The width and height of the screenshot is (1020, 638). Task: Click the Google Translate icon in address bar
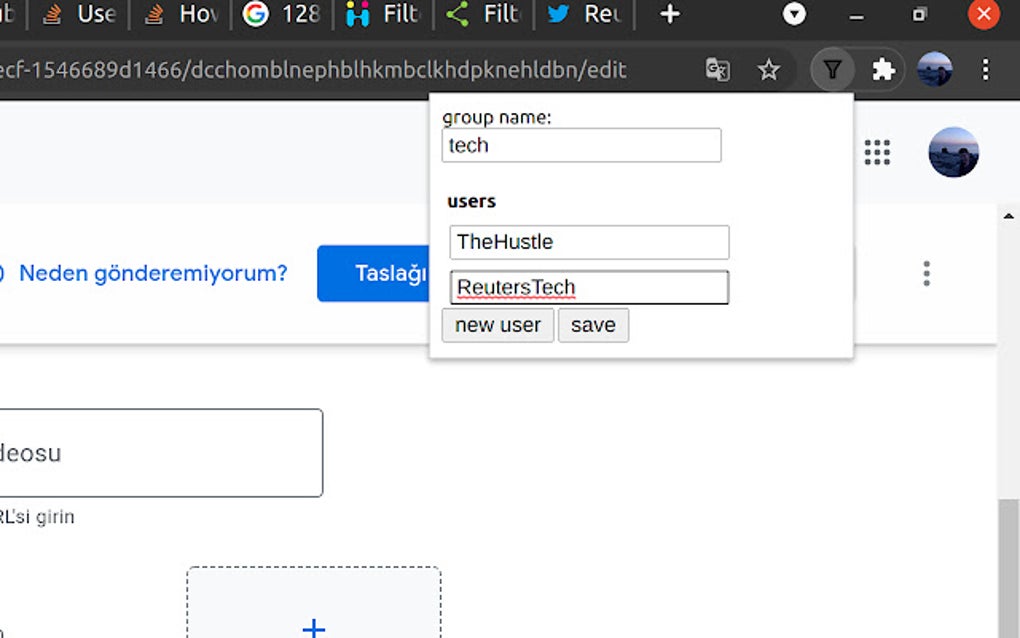[x=717, y=70]
